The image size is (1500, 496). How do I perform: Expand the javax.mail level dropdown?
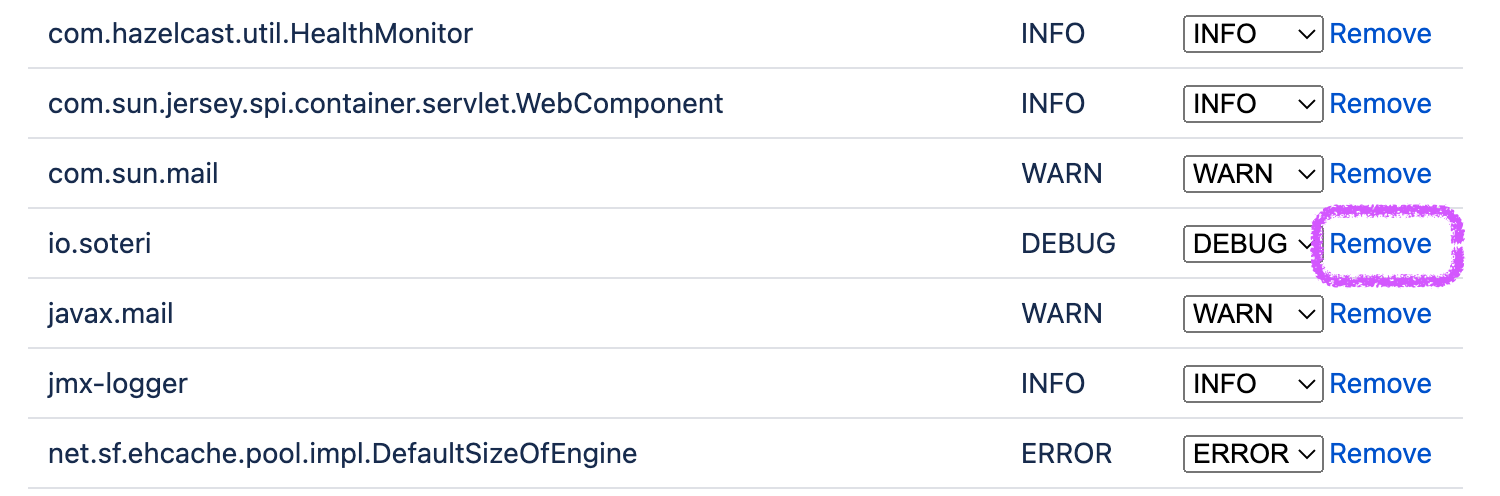click(x=1252, y=314)
